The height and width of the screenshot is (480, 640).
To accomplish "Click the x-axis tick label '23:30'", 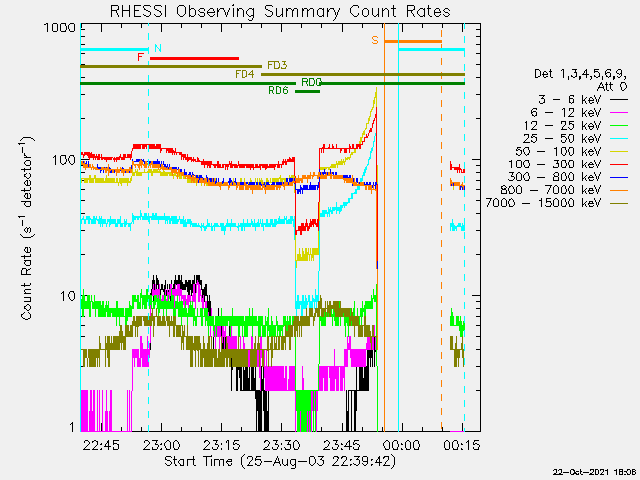I will [x=282, y=445].
